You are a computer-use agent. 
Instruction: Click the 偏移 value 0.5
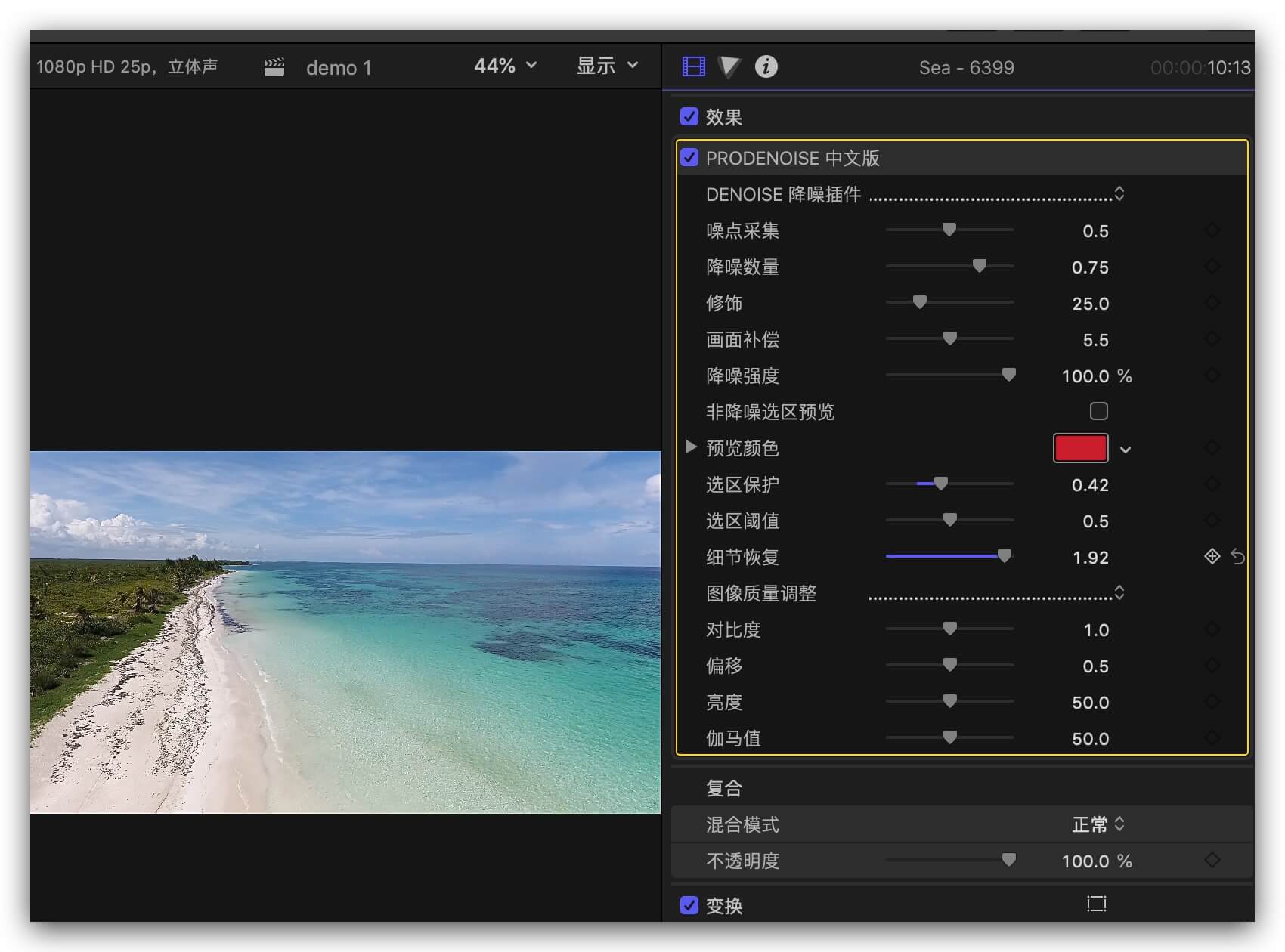pos(1095,666)
